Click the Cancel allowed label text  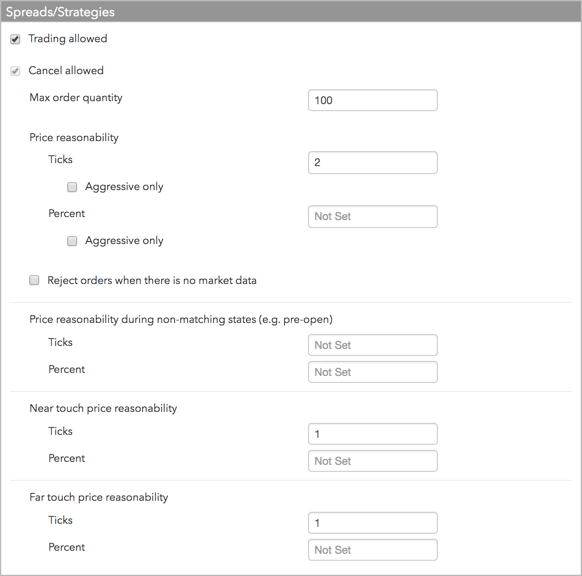66,71
